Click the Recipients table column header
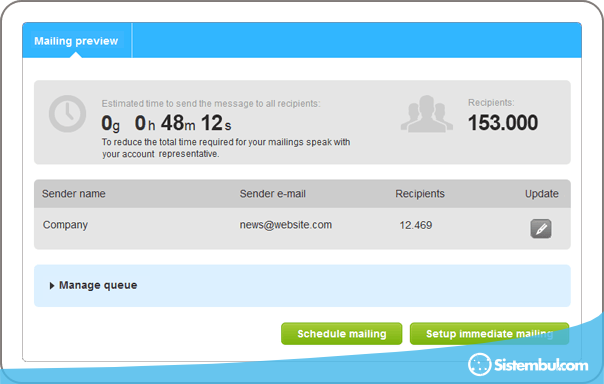This screenshot has height=384, width=604. click(420, 194)
